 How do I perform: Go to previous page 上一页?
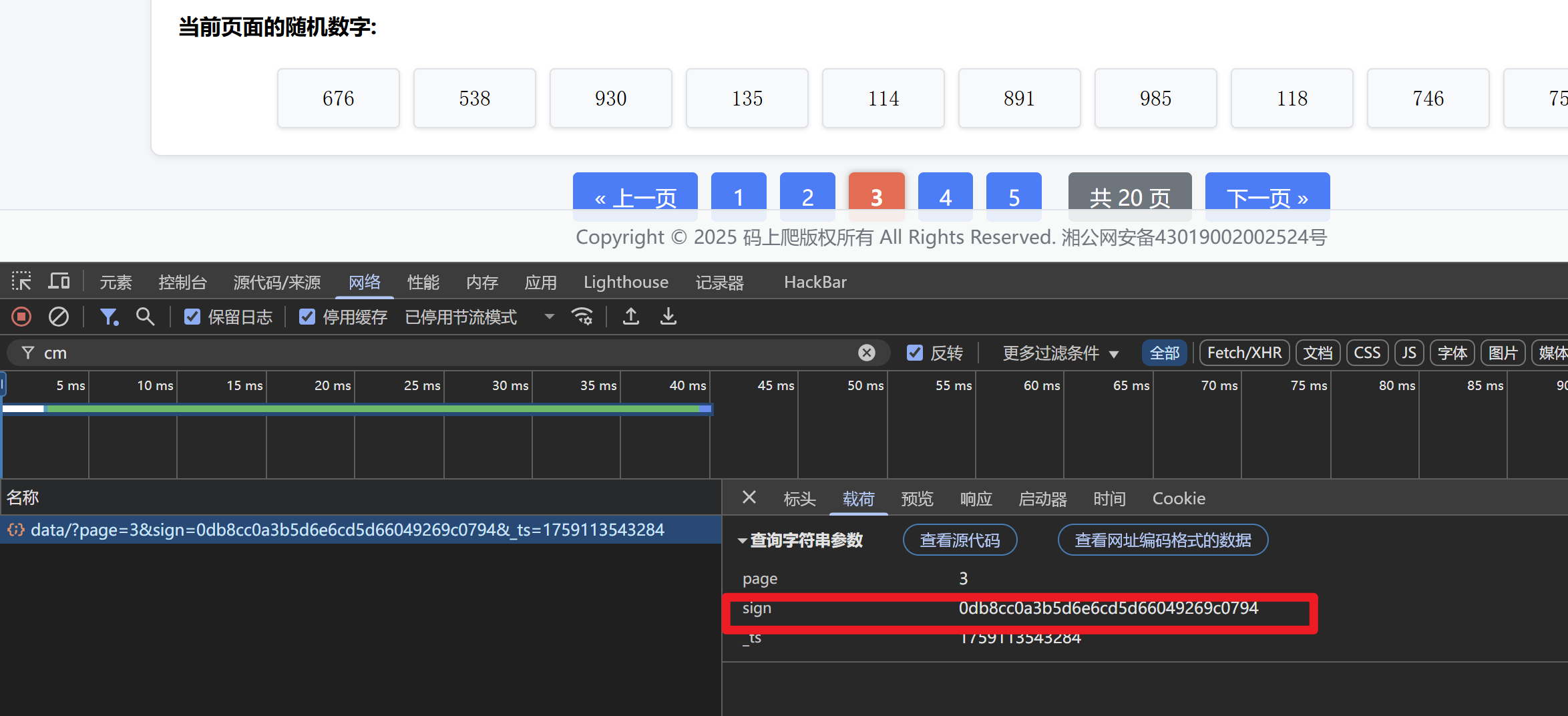pyautogui.click(x=635, y=196)
